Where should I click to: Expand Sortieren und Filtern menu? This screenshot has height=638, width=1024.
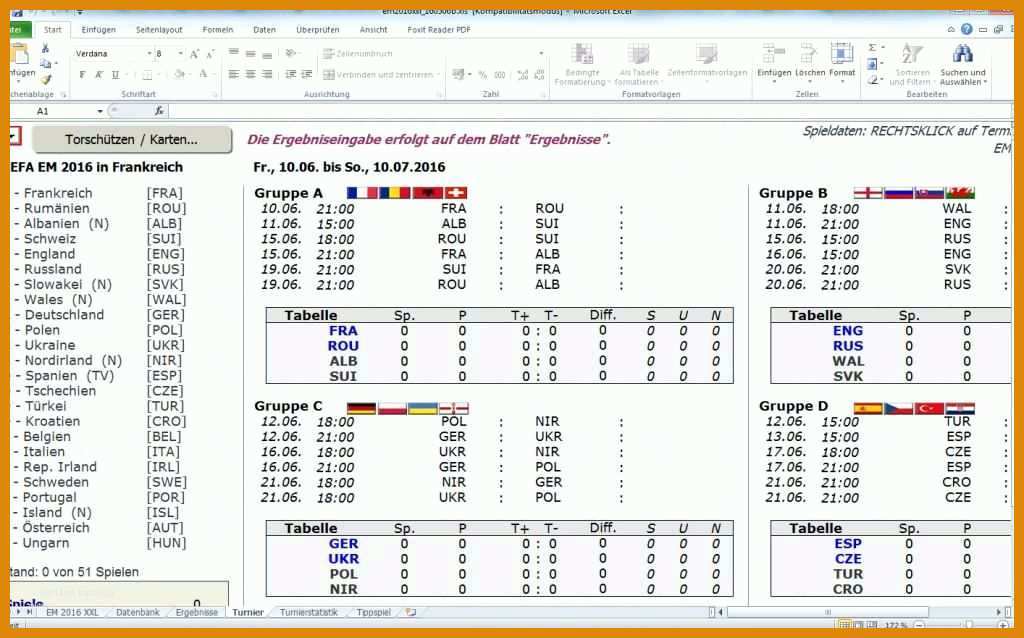point(912,64)
